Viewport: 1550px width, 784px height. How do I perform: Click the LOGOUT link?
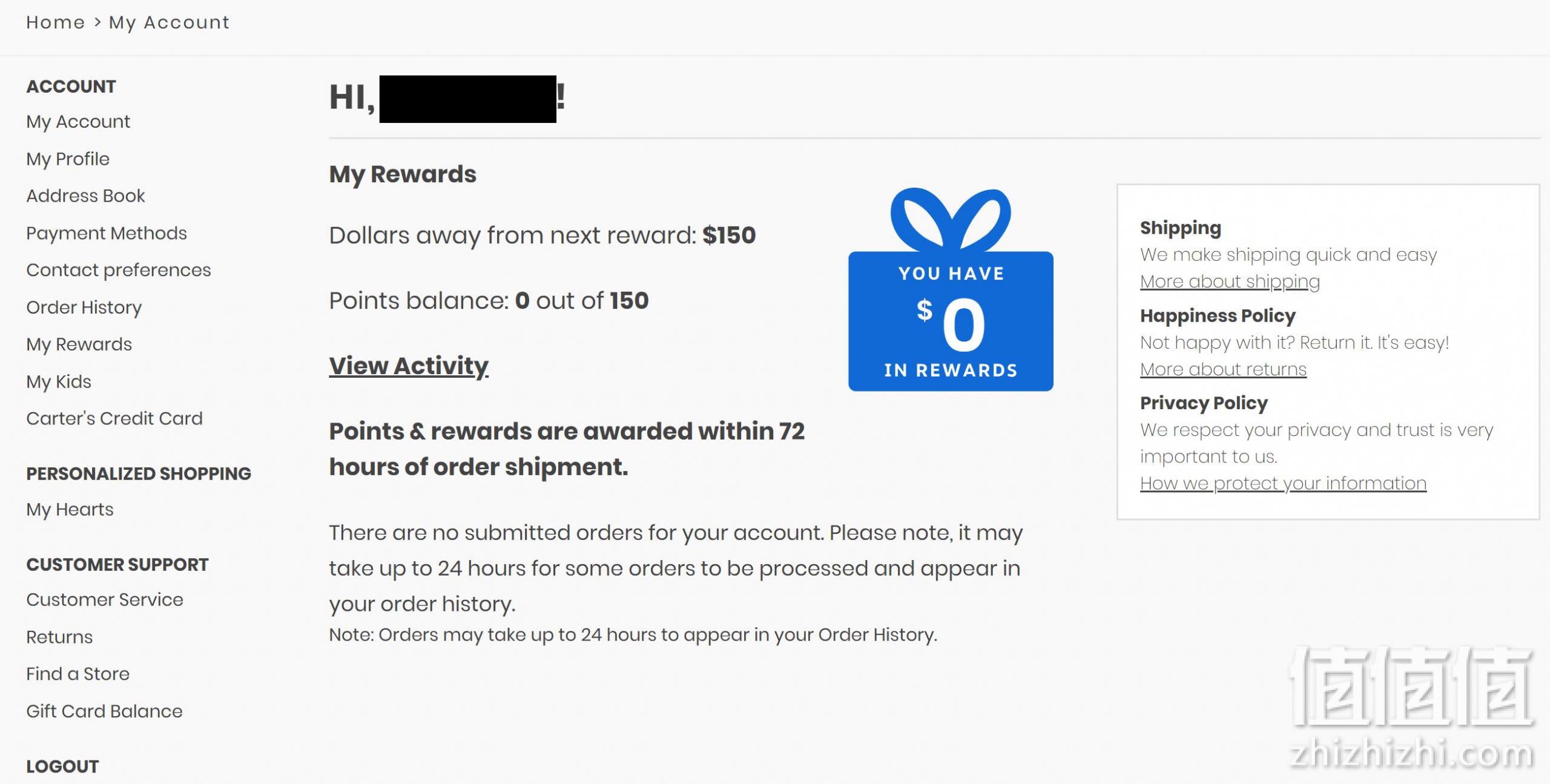click(62, 766)
